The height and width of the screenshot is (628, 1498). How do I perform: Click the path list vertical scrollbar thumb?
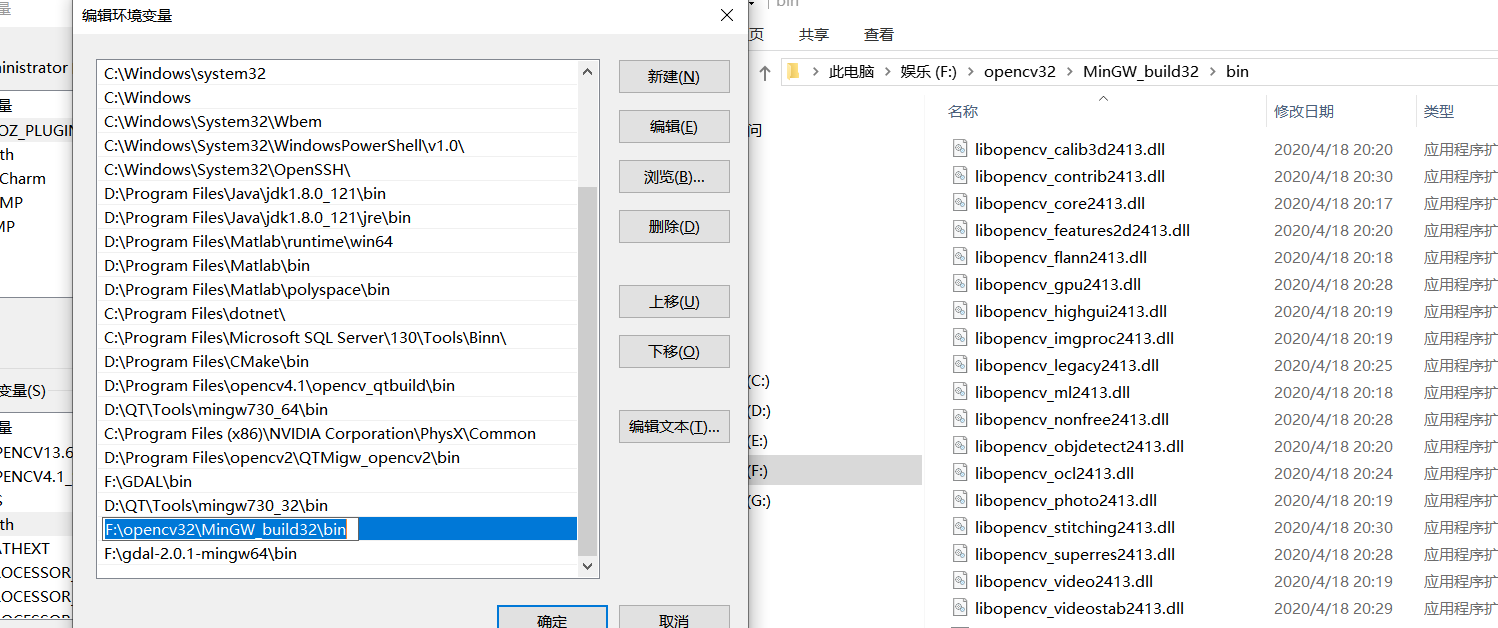tap(588, 371)
